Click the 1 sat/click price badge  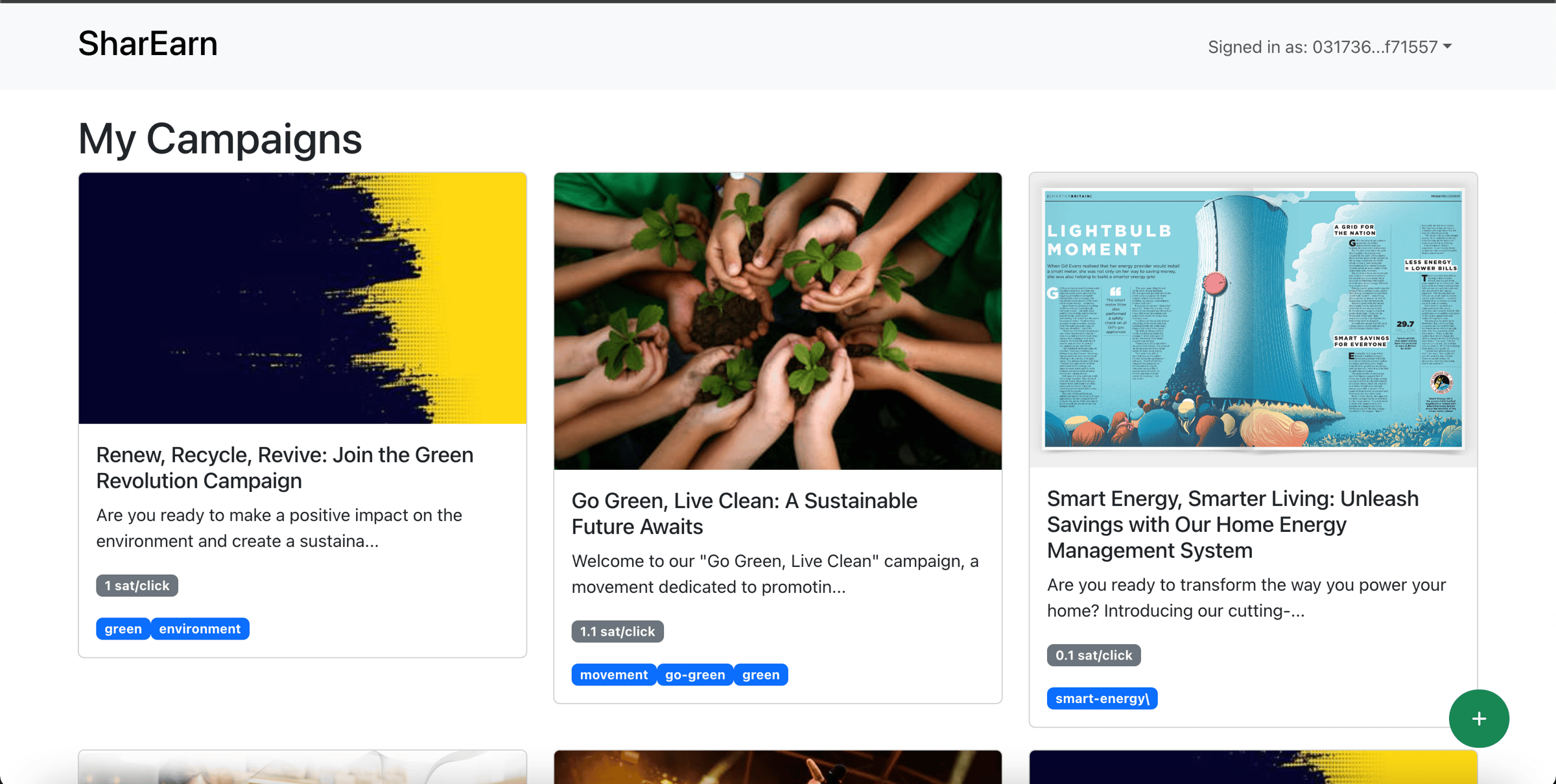(137, 586)
